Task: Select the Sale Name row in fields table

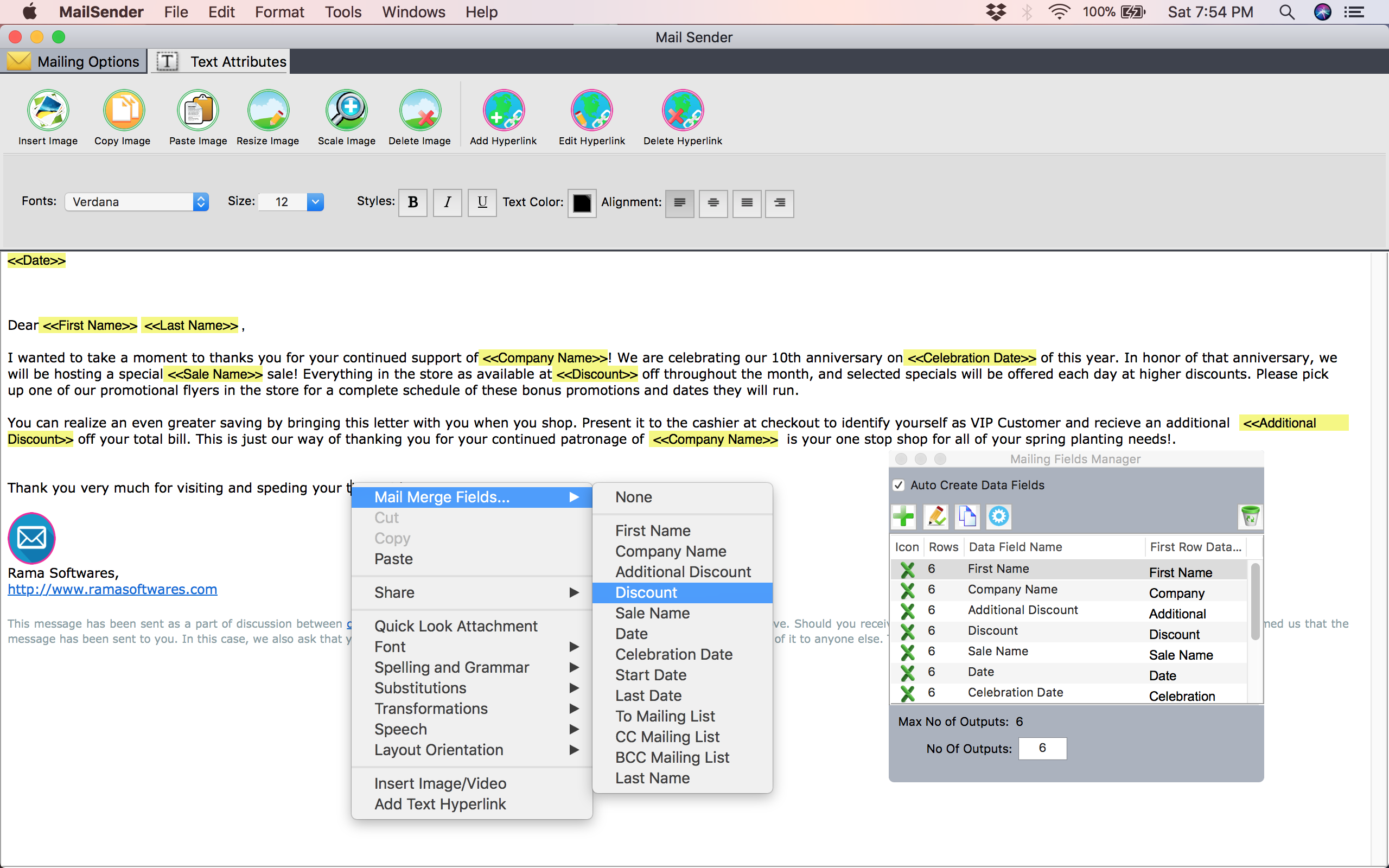Action: click(x=1069, y=652)
